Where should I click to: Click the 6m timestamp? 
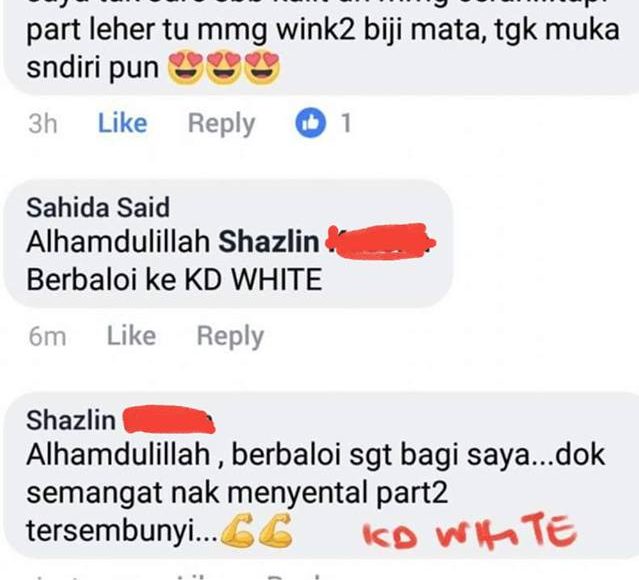coord(47,337)
